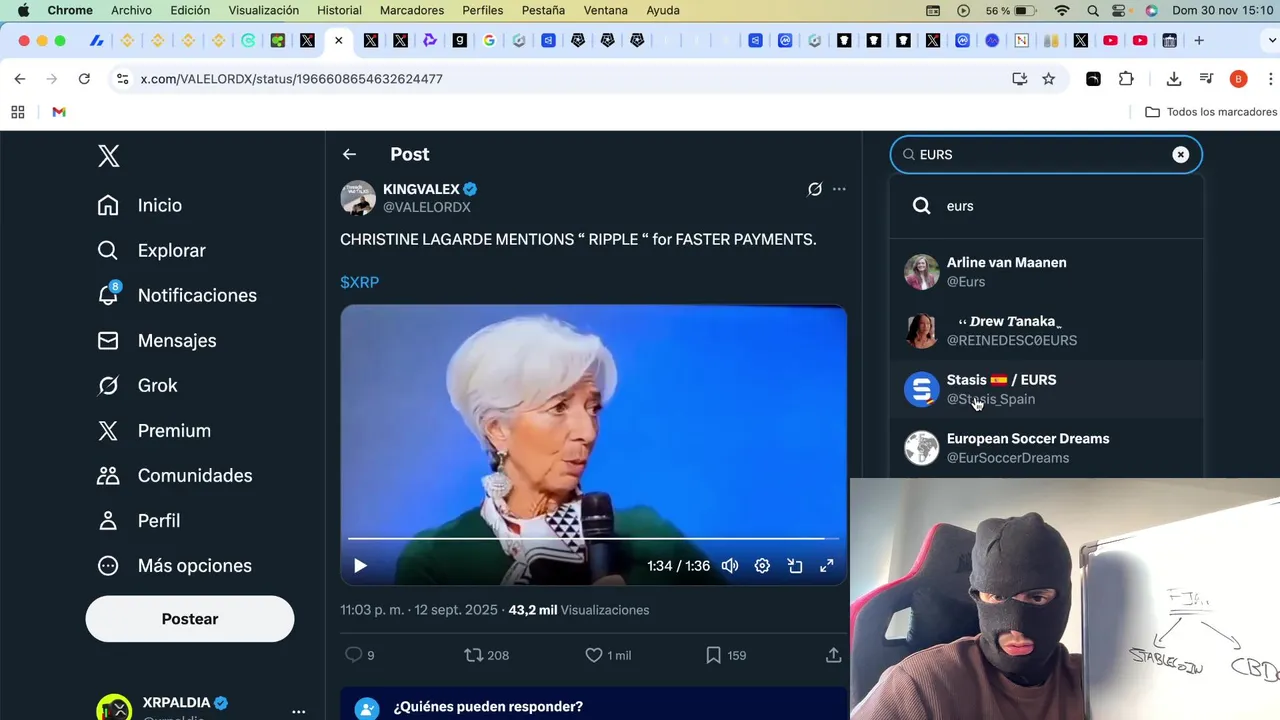1280x720 pixels.
Task: Click browser back arrow
Action: [x=20, y=79]
